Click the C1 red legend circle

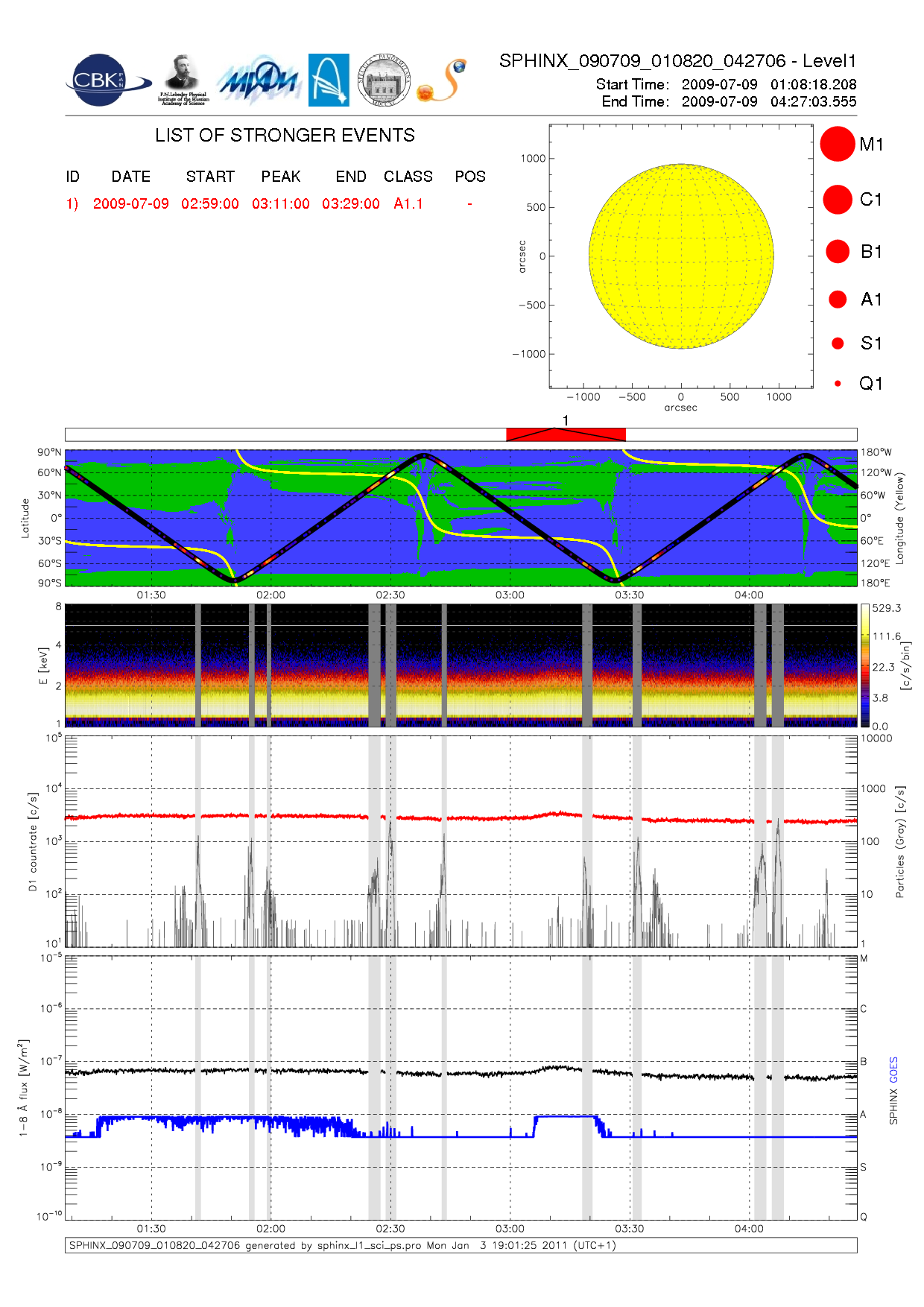pyautogui.click(x=838, y=200)
